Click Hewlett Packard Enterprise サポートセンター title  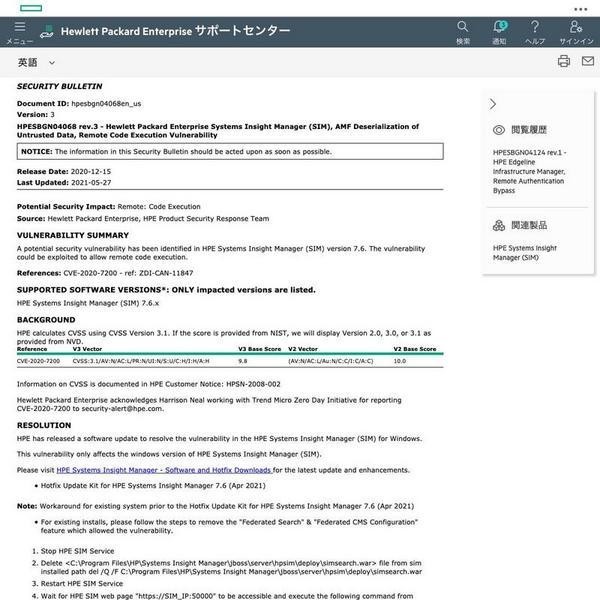[175, 31]
